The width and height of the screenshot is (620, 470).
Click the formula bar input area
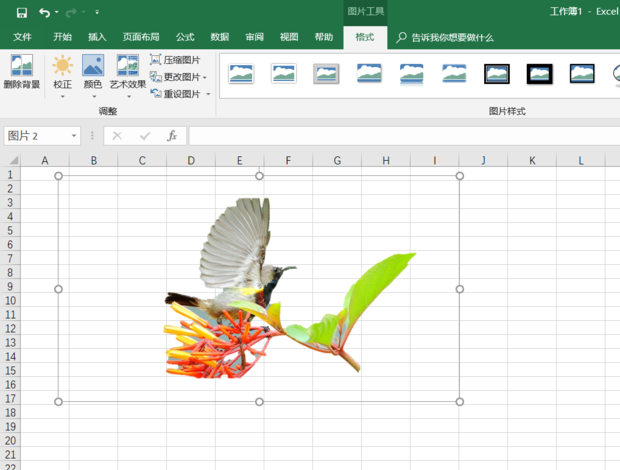(x=400, y=136)
